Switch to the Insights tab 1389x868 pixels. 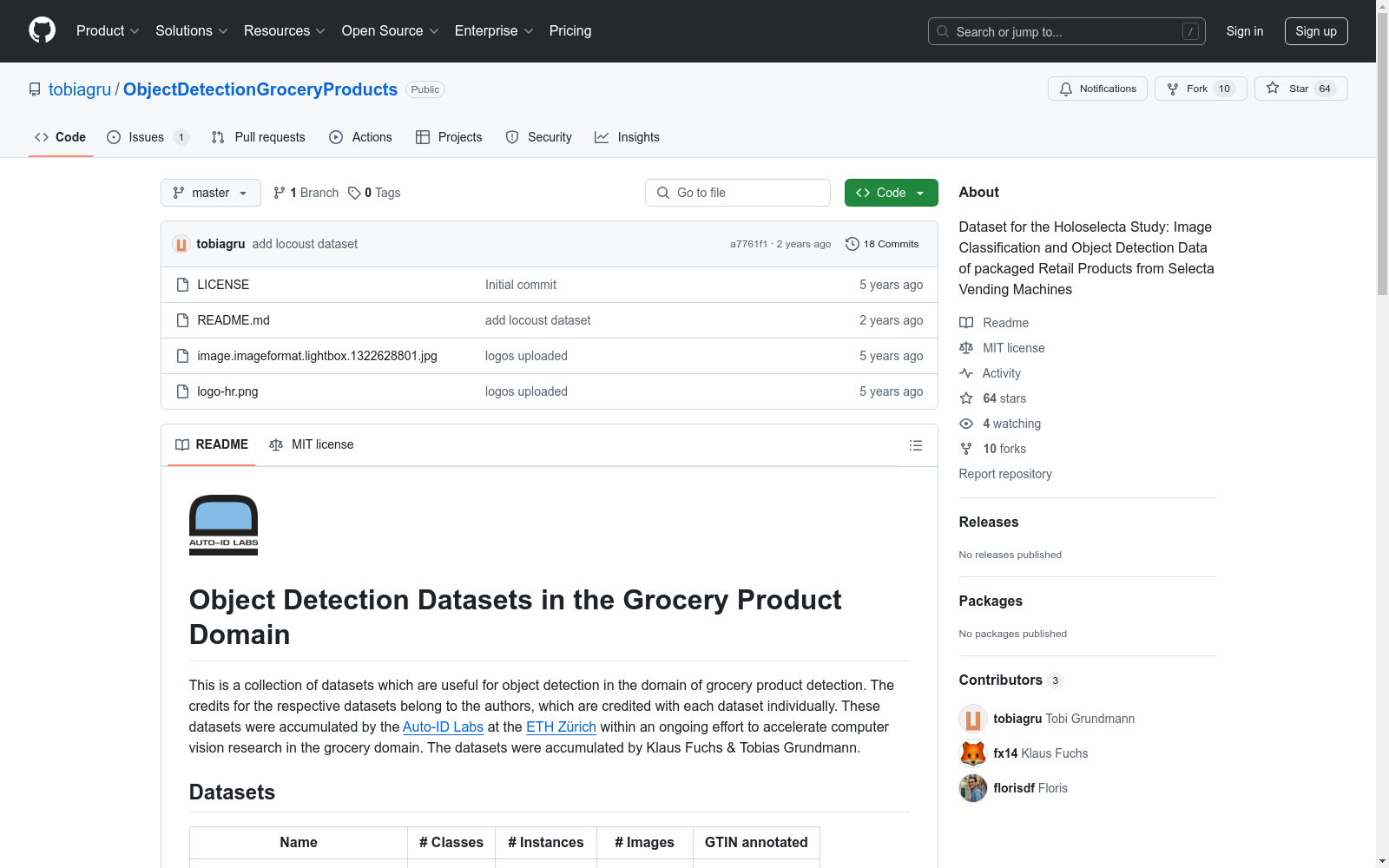pyautogui.click(x=628, y=137)
